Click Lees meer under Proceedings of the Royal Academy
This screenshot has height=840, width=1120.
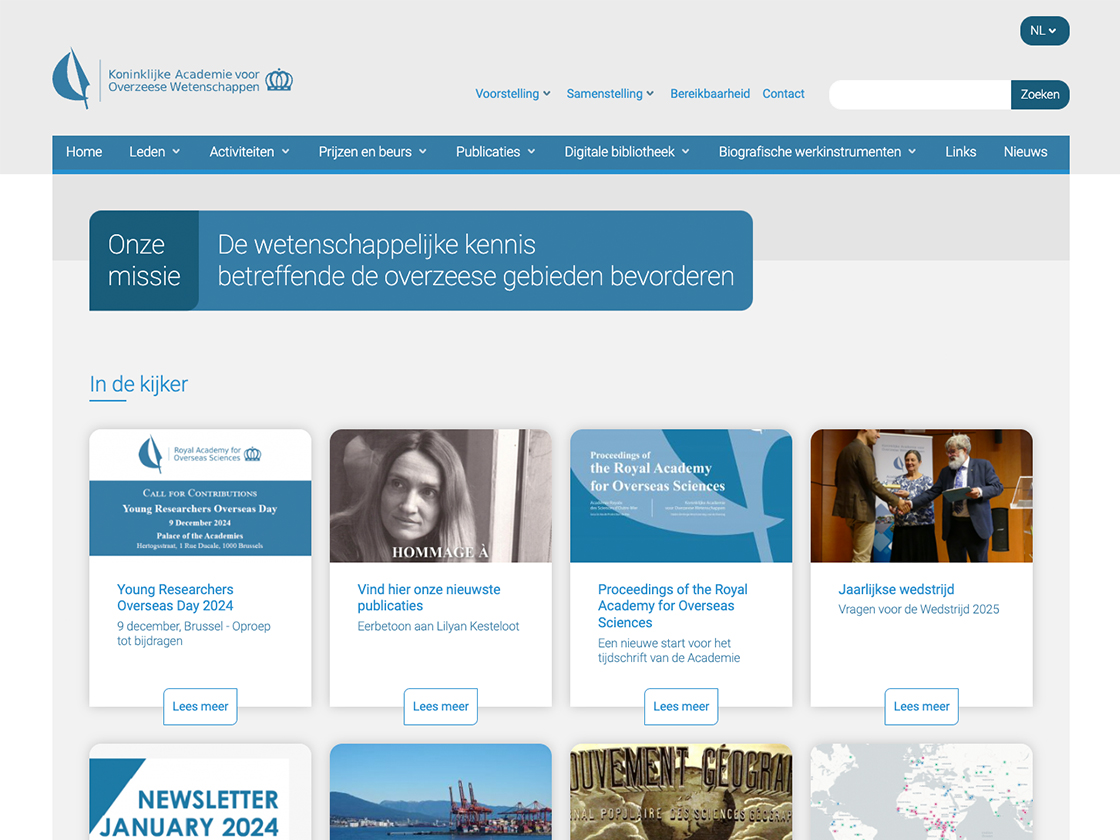click(x=681, y=706)
